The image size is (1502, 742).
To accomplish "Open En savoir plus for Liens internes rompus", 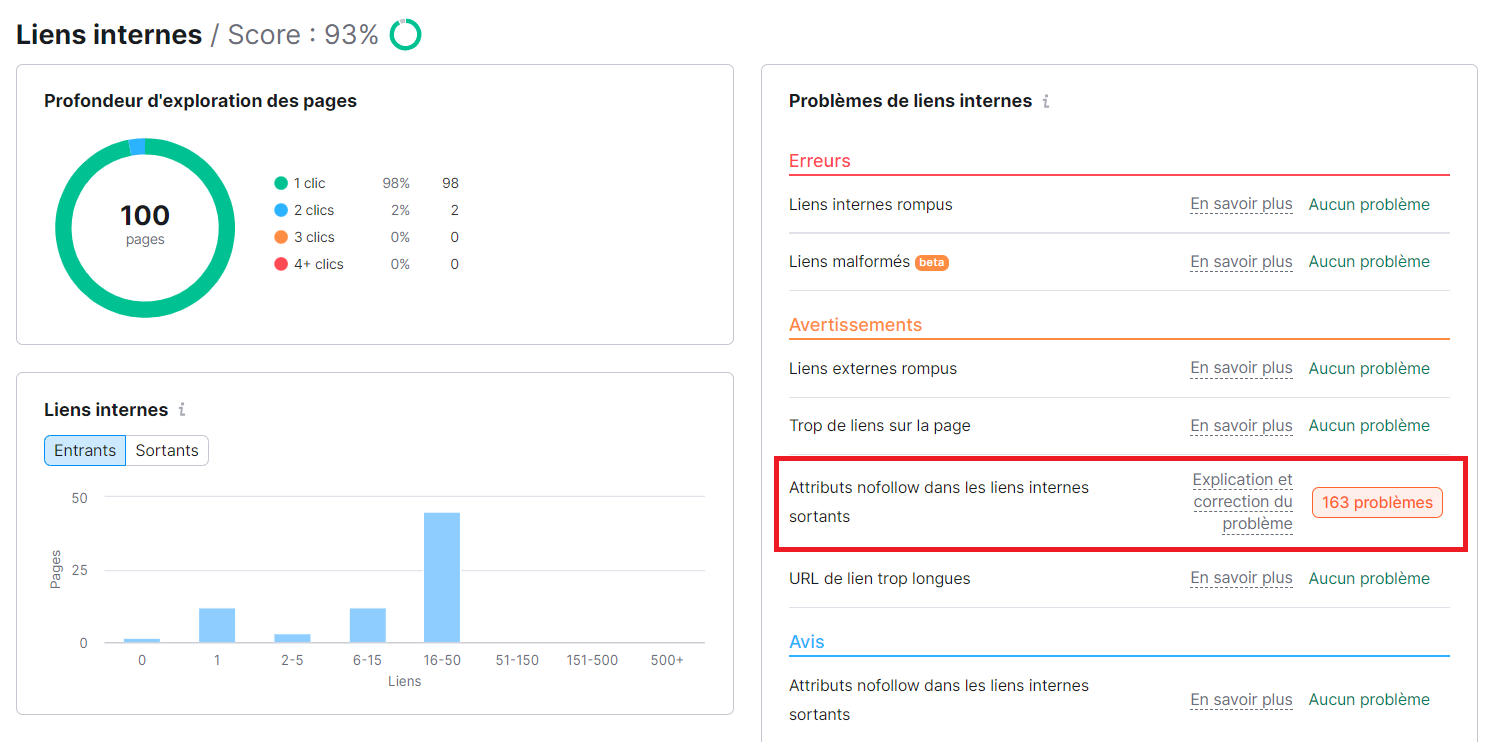I will point(1241,204).
